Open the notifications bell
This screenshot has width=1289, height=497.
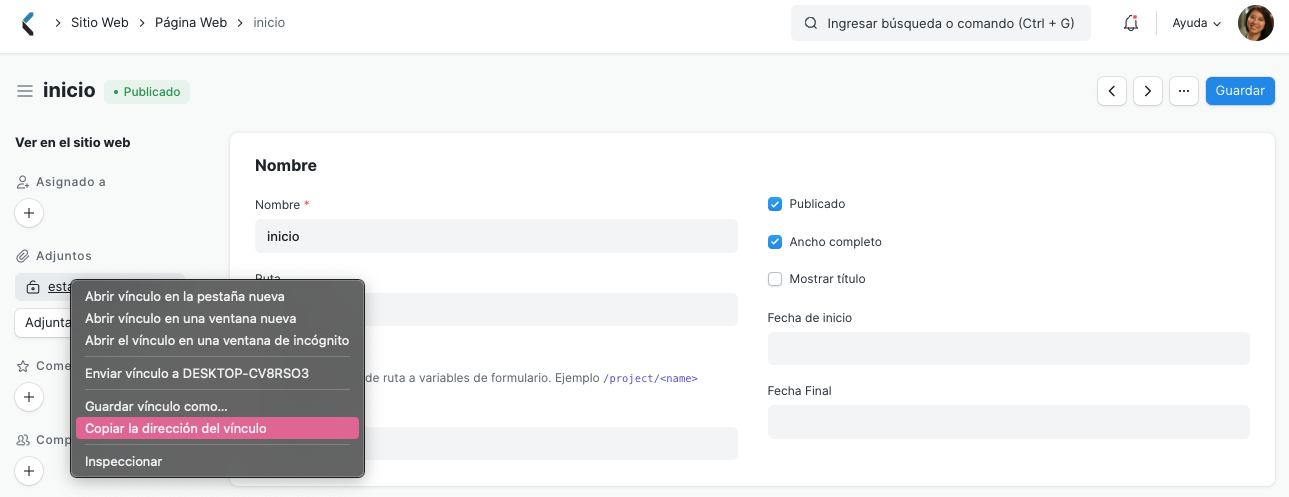1131,23
